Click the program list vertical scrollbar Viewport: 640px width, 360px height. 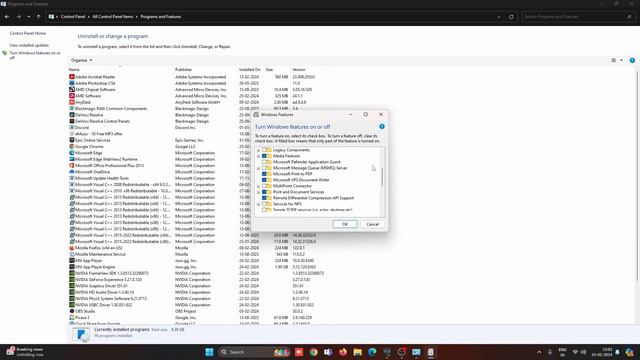tap(637, 176)
